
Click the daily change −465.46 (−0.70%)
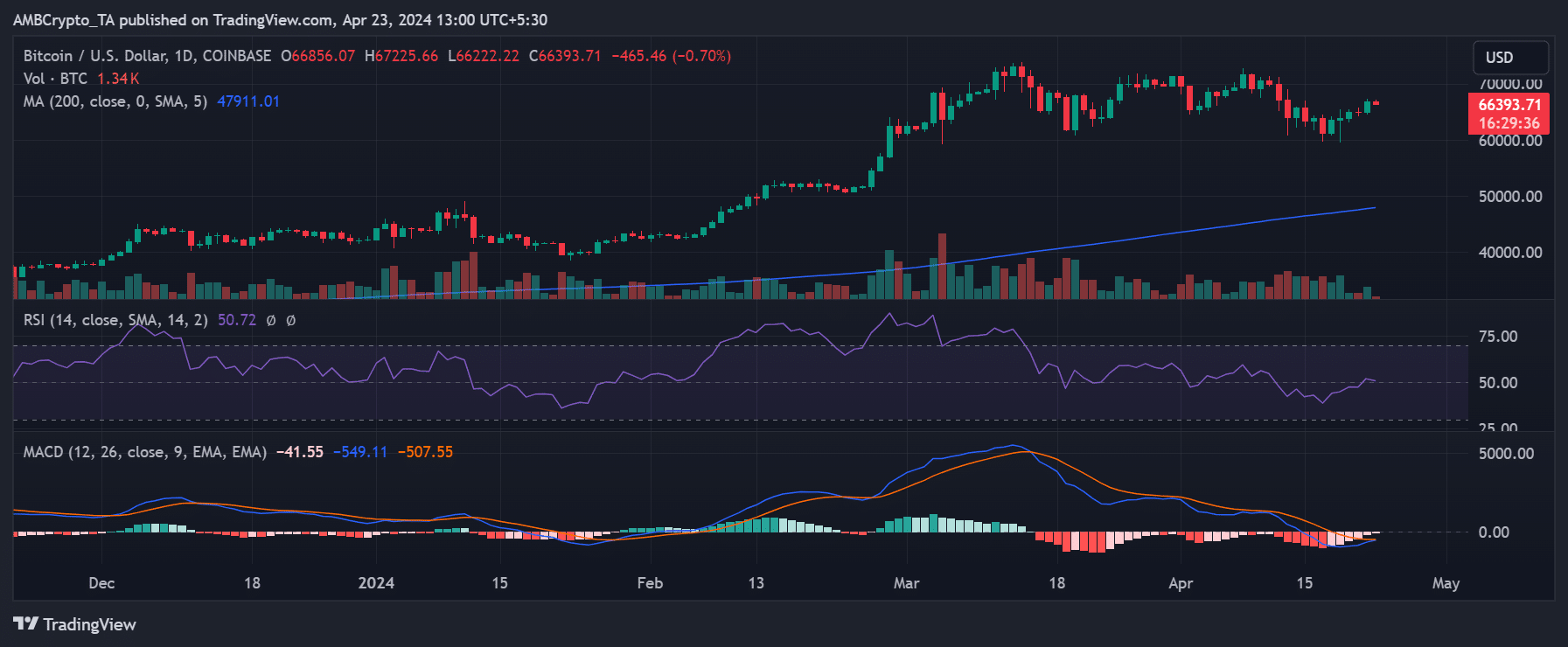[671, 56]
